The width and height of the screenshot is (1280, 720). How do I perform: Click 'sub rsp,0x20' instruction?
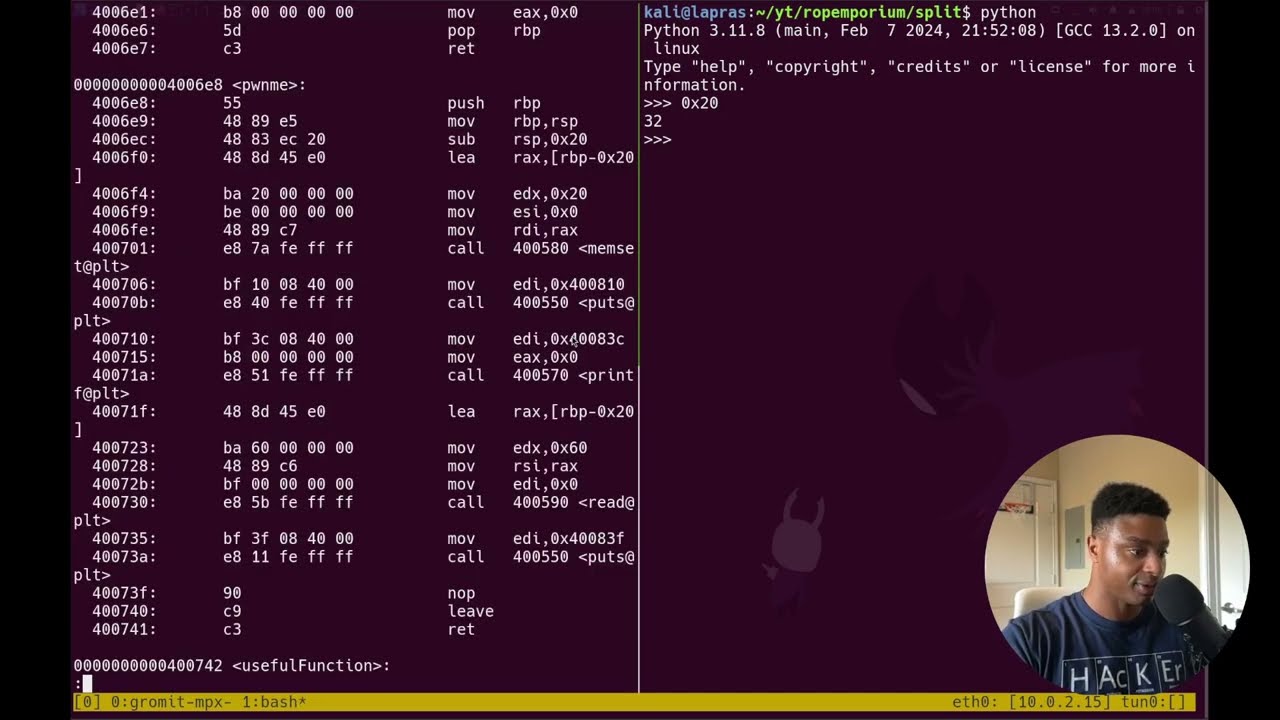click(517, 140)
